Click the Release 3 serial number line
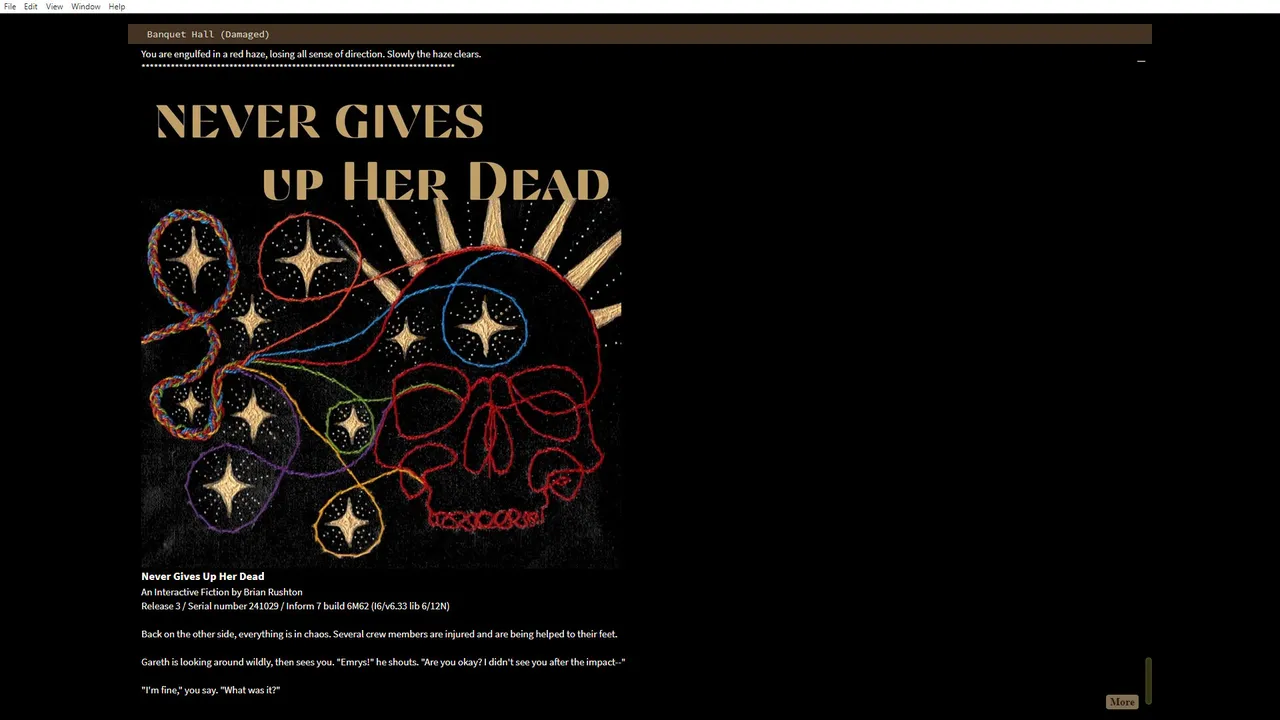This screenshot has height=720, width=1280. [295, 606]
